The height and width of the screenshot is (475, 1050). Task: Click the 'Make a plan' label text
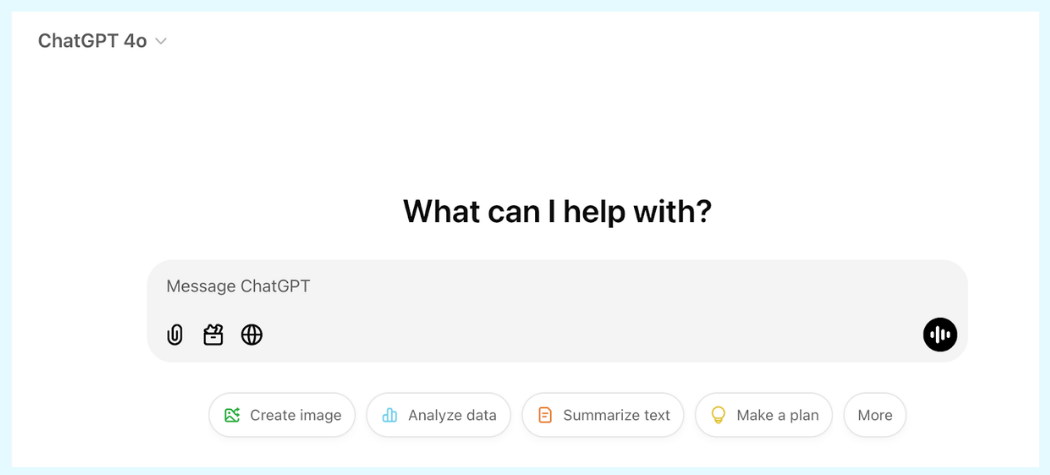click(777, 415)
